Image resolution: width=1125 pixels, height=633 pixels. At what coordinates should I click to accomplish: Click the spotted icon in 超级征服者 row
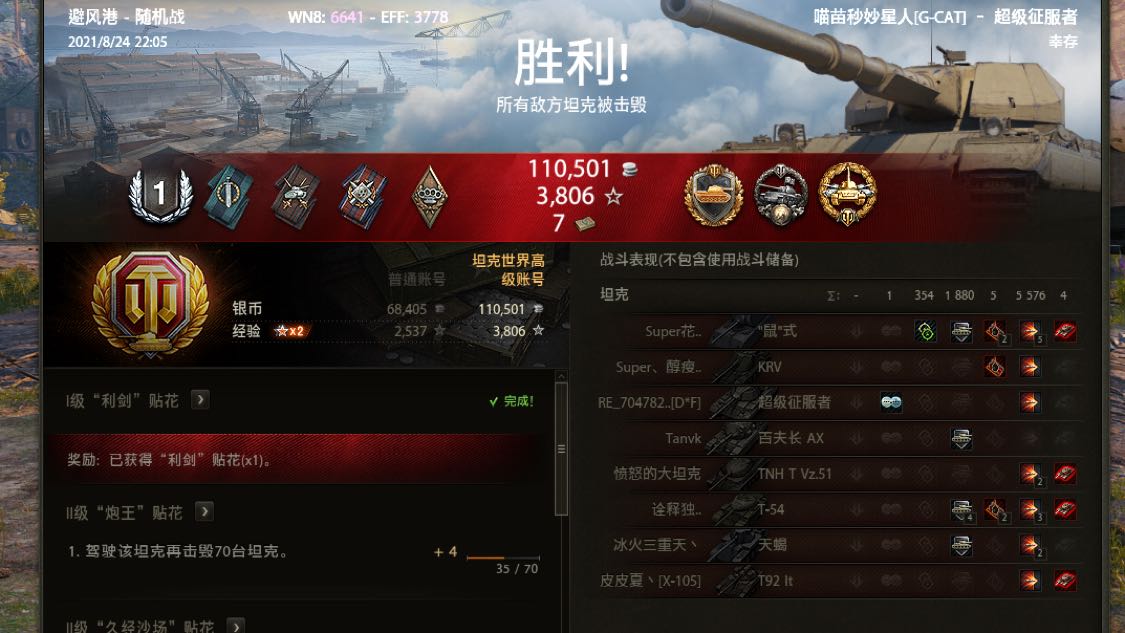[x=891, y=403]
